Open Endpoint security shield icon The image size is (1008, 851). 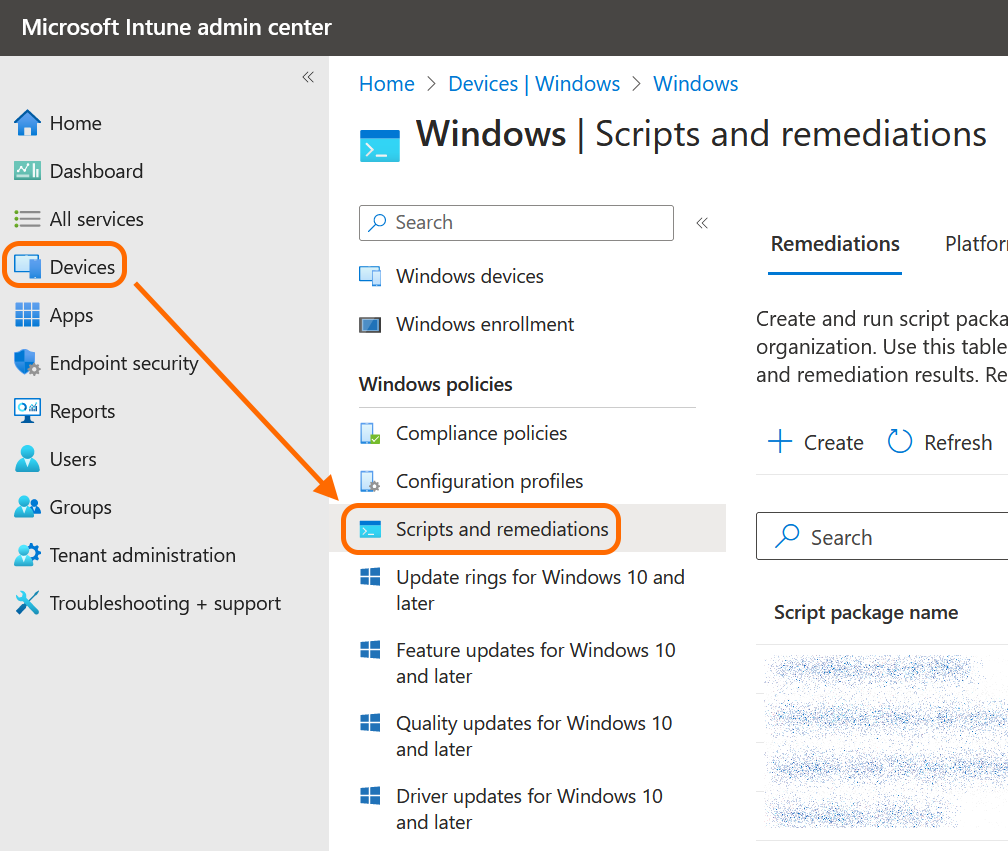point(28,363)
